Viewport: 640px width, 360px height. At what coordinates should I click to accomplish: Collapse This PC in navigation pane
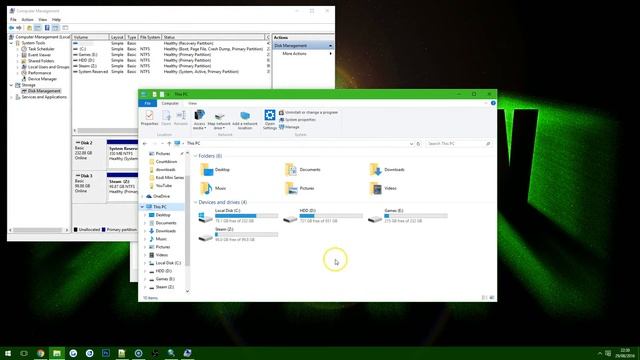coord(142,207)
